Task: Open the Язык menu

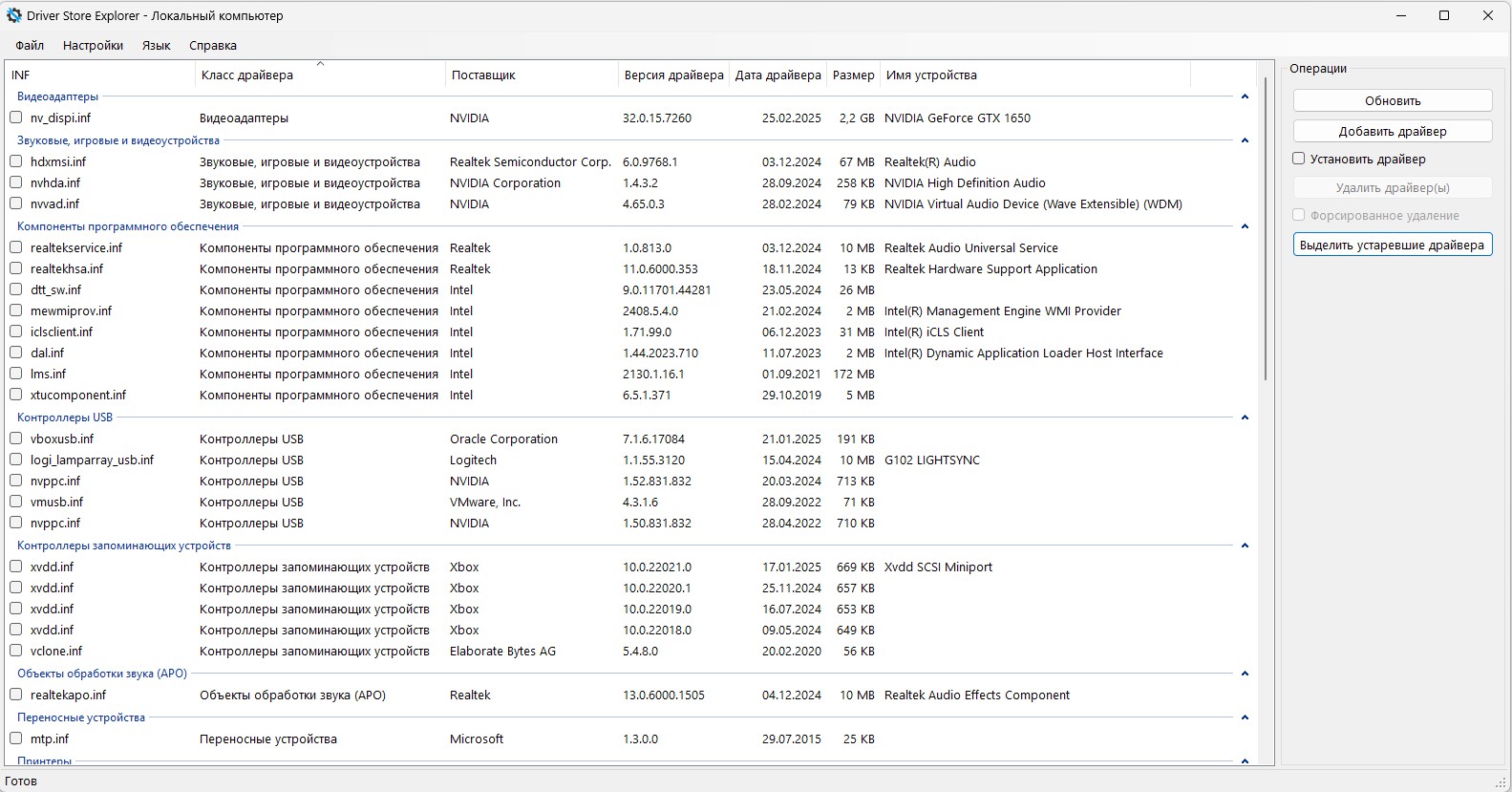Action: 156,46
